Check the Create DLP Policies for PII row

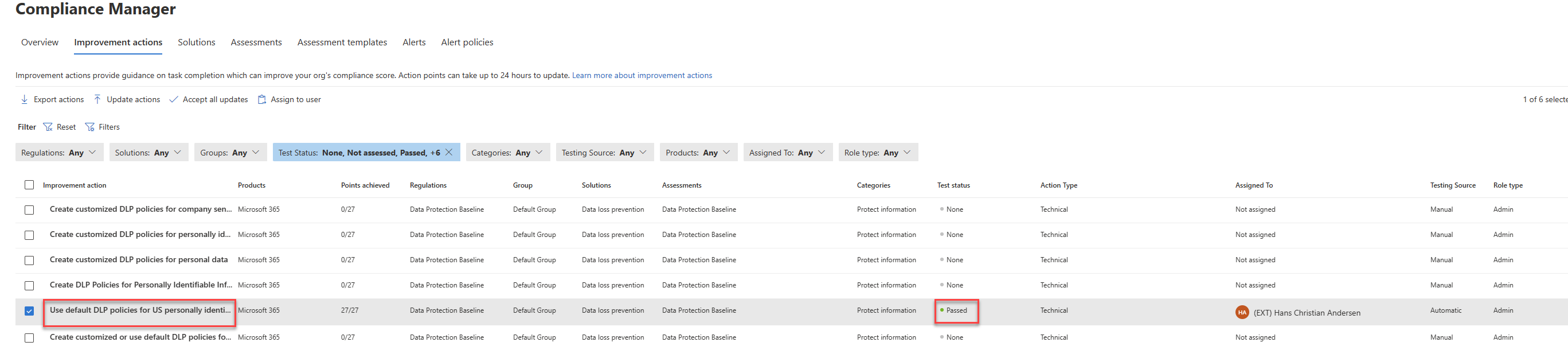point(29,285)
